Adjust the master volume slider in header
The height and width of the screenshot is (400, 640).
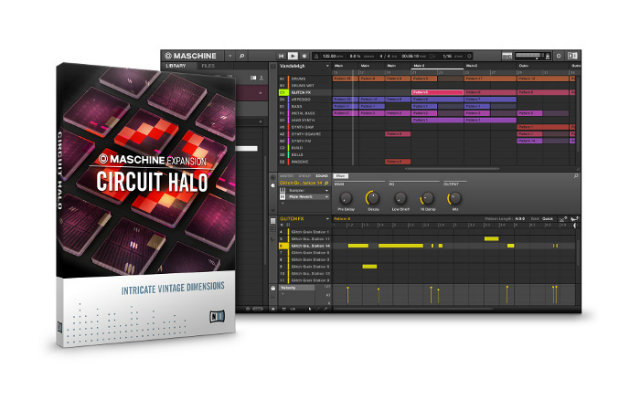529,56
